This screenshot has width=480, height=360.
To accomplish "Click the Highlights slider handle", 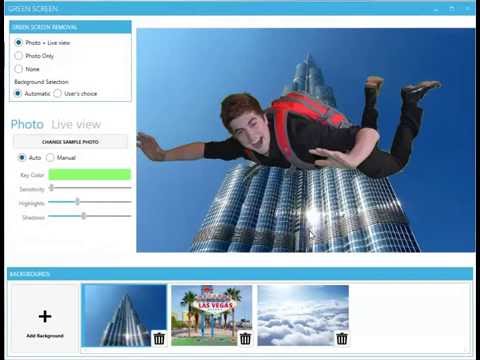I will click(x=77, y=202).
